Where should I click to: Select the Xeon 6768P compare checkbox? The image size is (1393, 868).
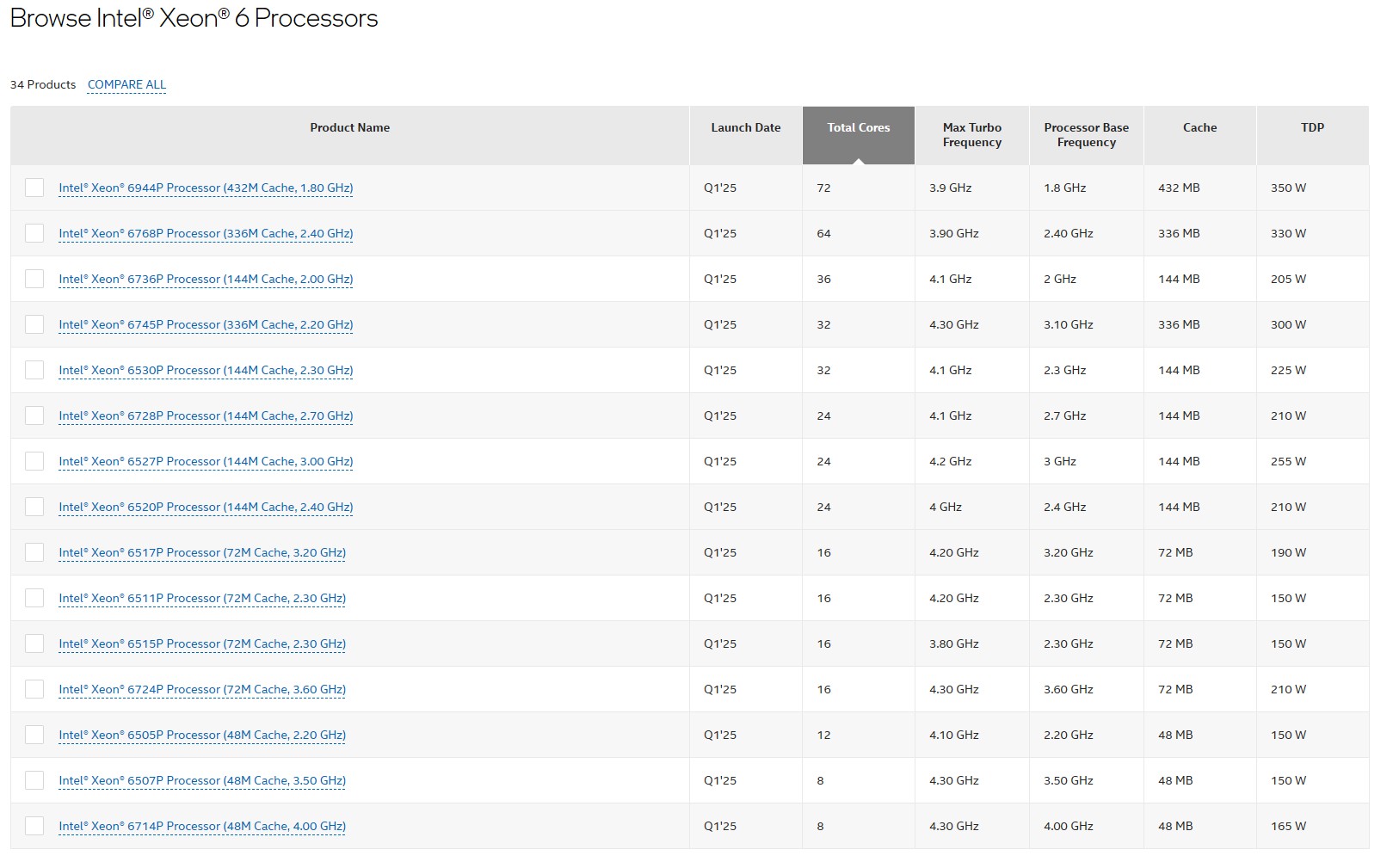tap(34, 233)
